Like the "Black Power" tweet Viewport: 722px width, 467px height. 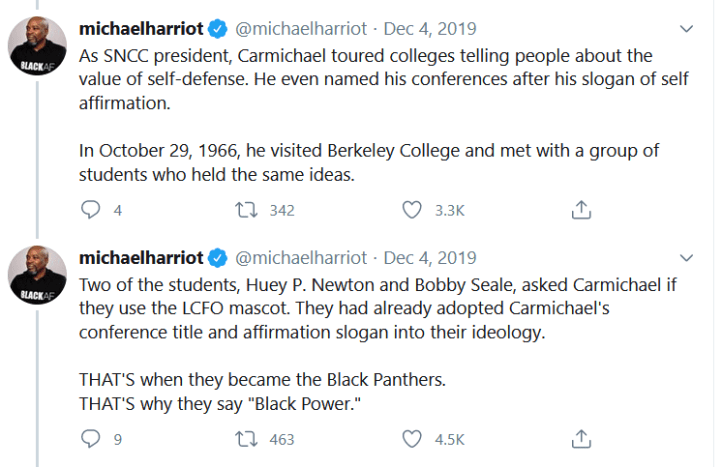point(411,438)
